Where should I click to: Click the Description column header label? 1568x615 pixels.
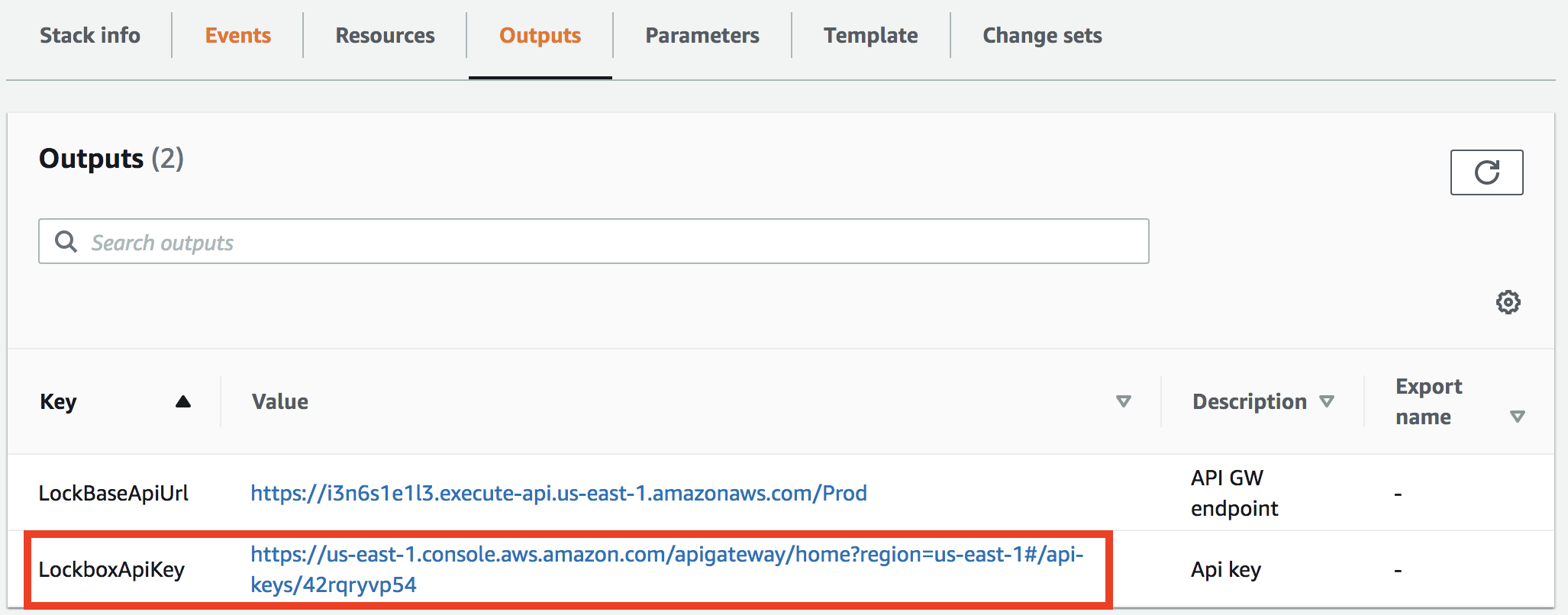(1249, 401)
